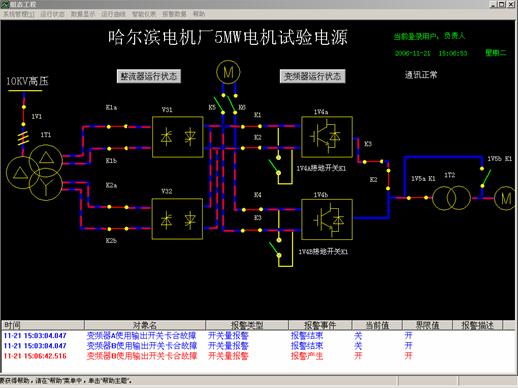Select the 1T2 output transformer symbol
The height and width of the screenshot is (388, 518).
tap(451, 198)
